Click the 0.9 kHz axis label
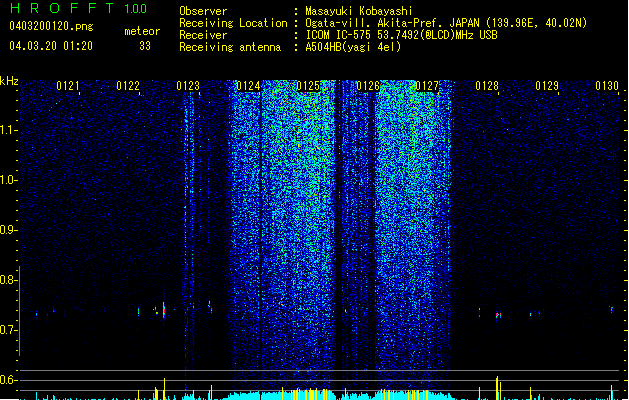Viewport: 629px width, 400px height. 9,230
